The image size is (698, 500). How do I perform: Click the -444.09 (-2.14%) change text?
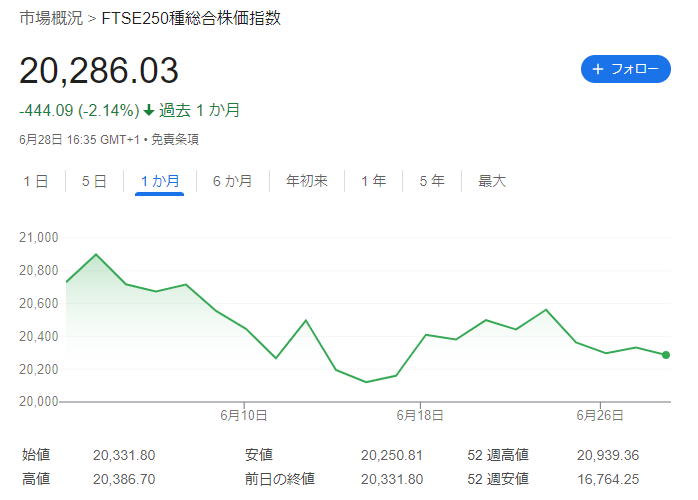79,110
